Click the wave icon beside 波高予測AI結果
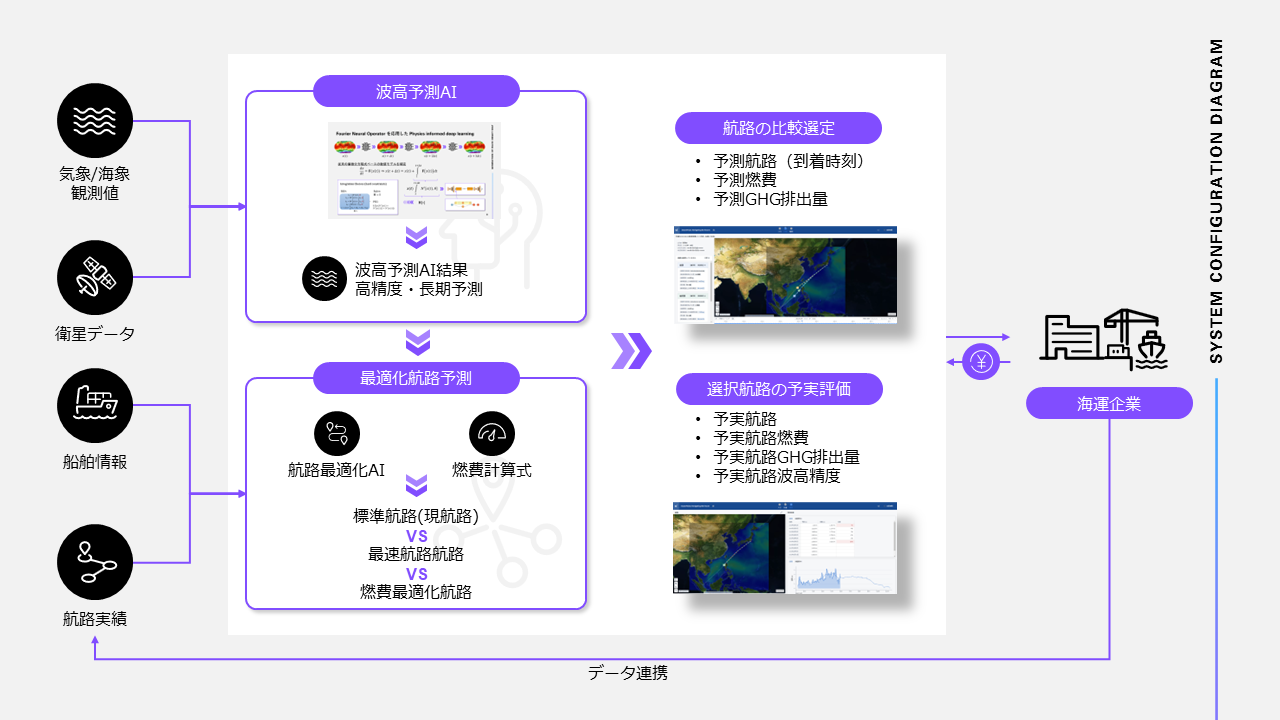The height and width of the screenshot is (720, 1280). click(324, 278)
